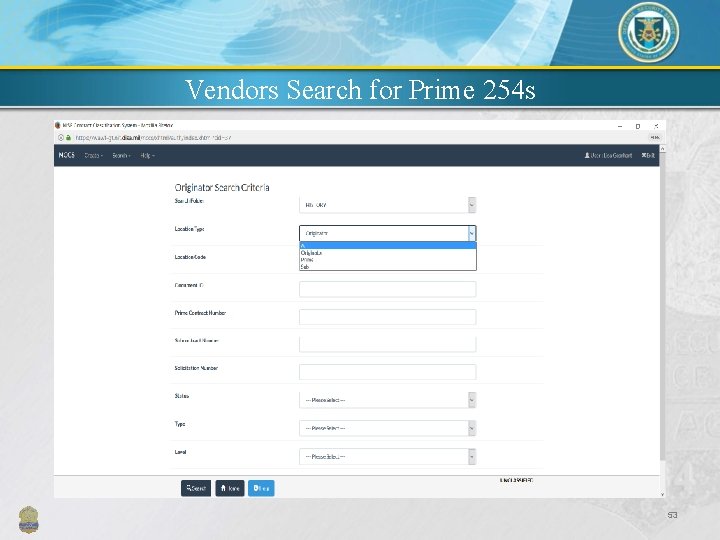The height and width of the screenshot is (540, 720).
Task: Click the NCCS brand link
Action: [67, 155]
